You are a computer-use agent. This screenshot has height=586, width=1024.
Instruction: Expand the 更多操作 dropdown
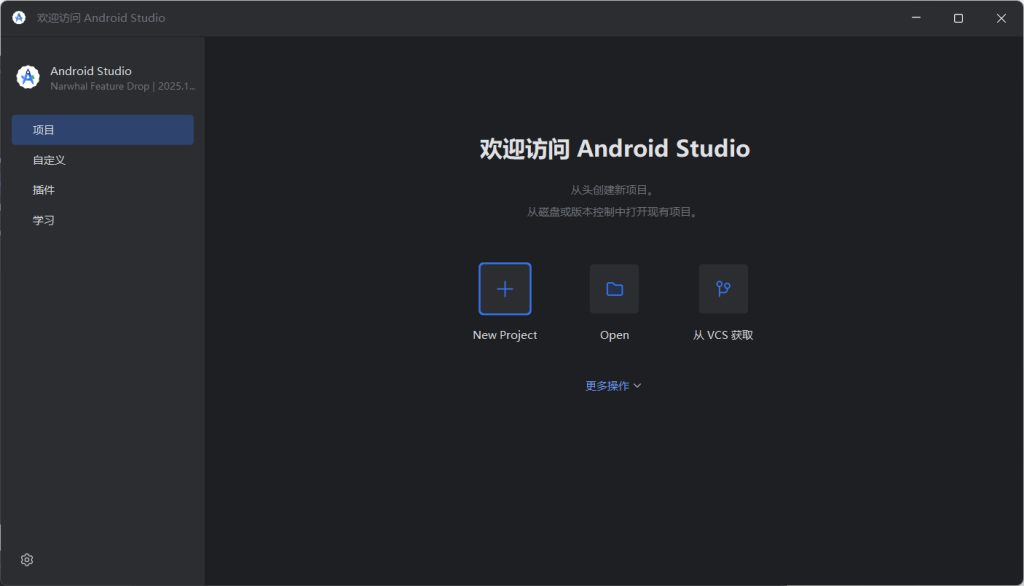(613, 386)
